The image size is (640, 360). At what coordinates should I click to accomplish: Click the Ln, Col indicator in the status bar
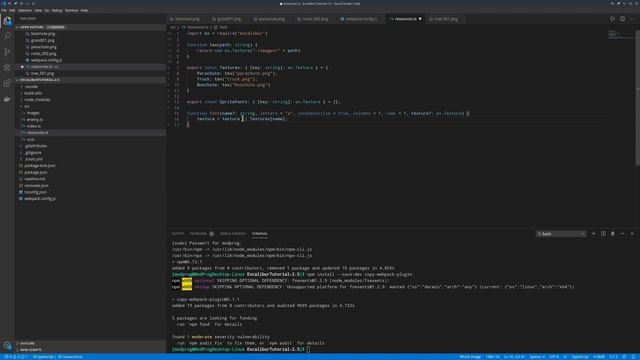coord(514,357)
